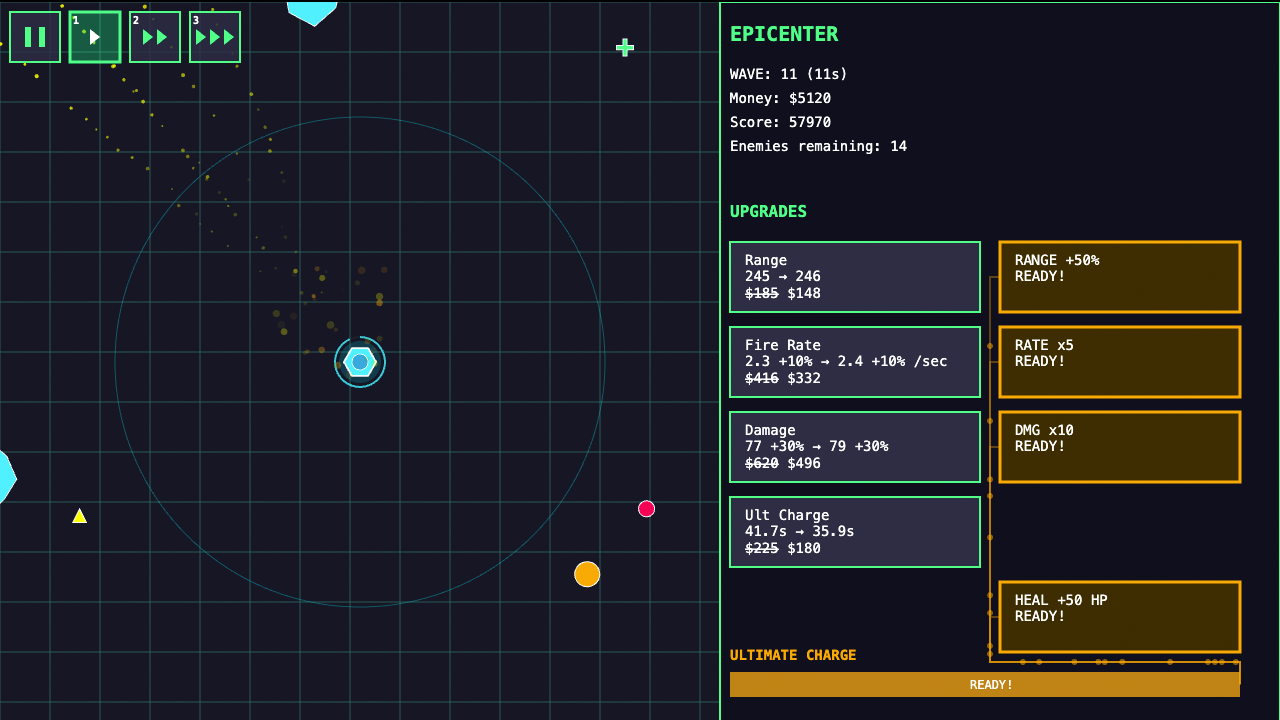Activate the RATE x5 ultimate
1280x720 pixels.
(1120, 362)
